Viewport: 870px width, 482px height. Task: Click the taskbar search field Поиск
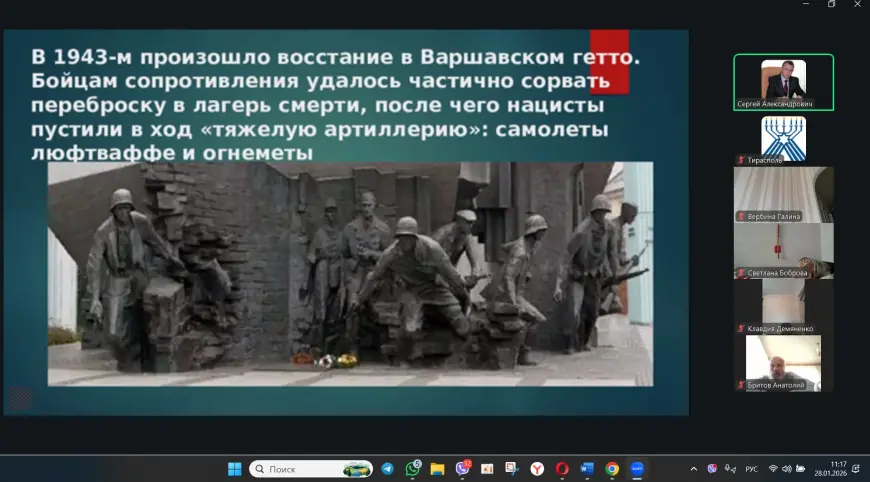311,469
